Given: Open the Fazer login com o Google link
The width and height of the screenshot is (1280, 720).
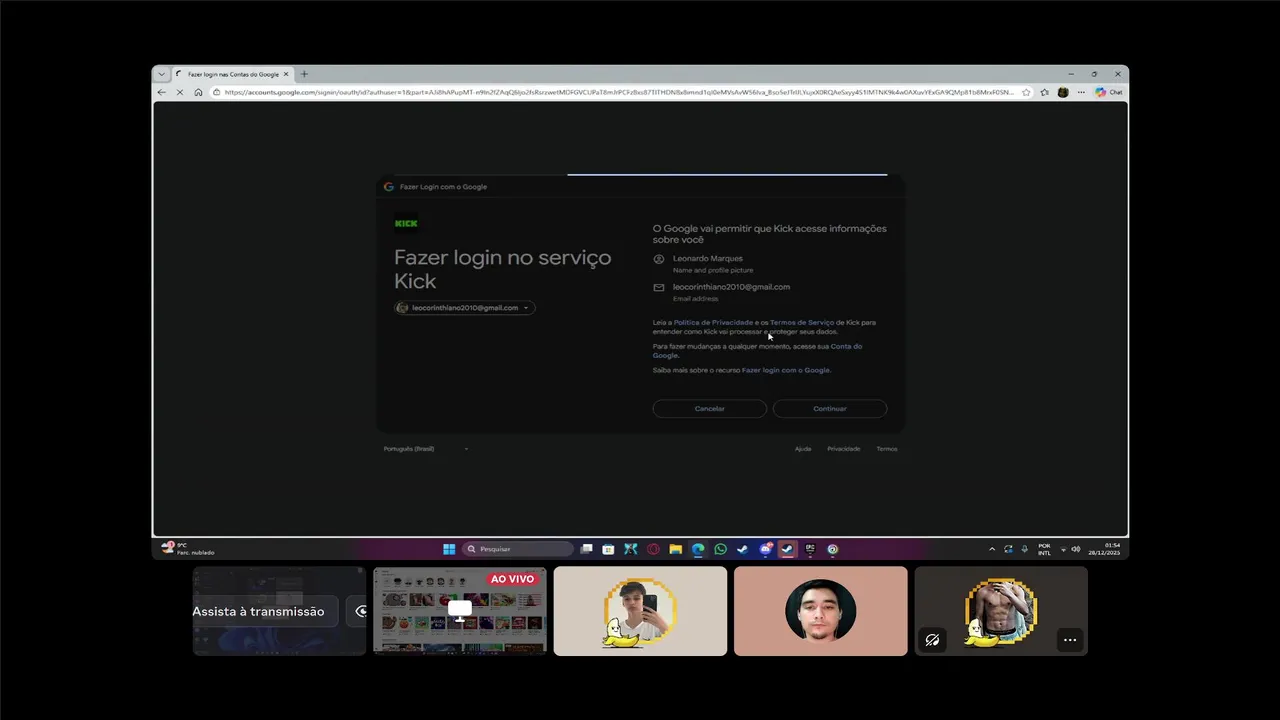Looking at the screenshot, I should coord(786,370).
